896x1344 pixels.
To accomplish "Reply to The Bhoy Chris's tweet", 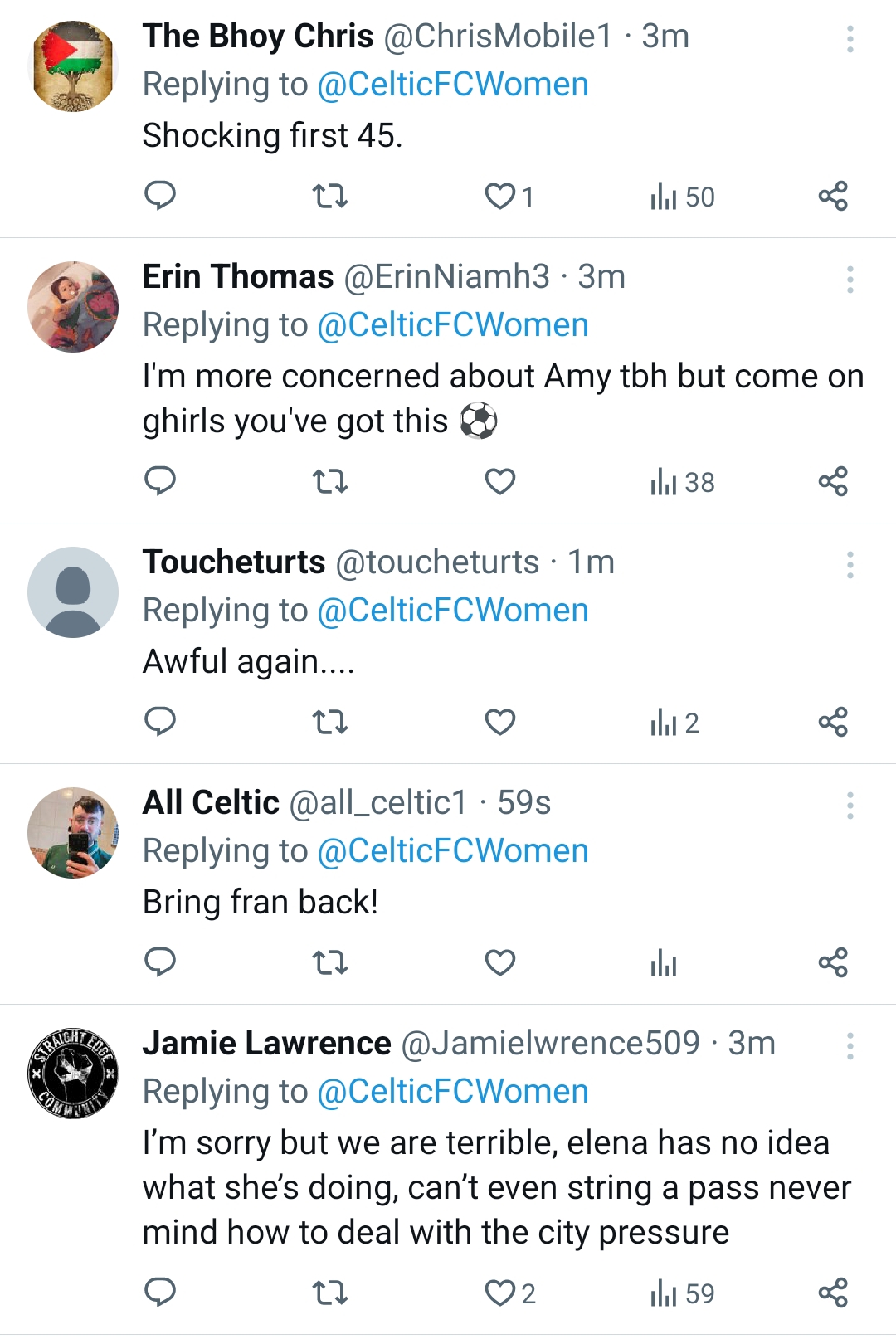I will (160, 196).
